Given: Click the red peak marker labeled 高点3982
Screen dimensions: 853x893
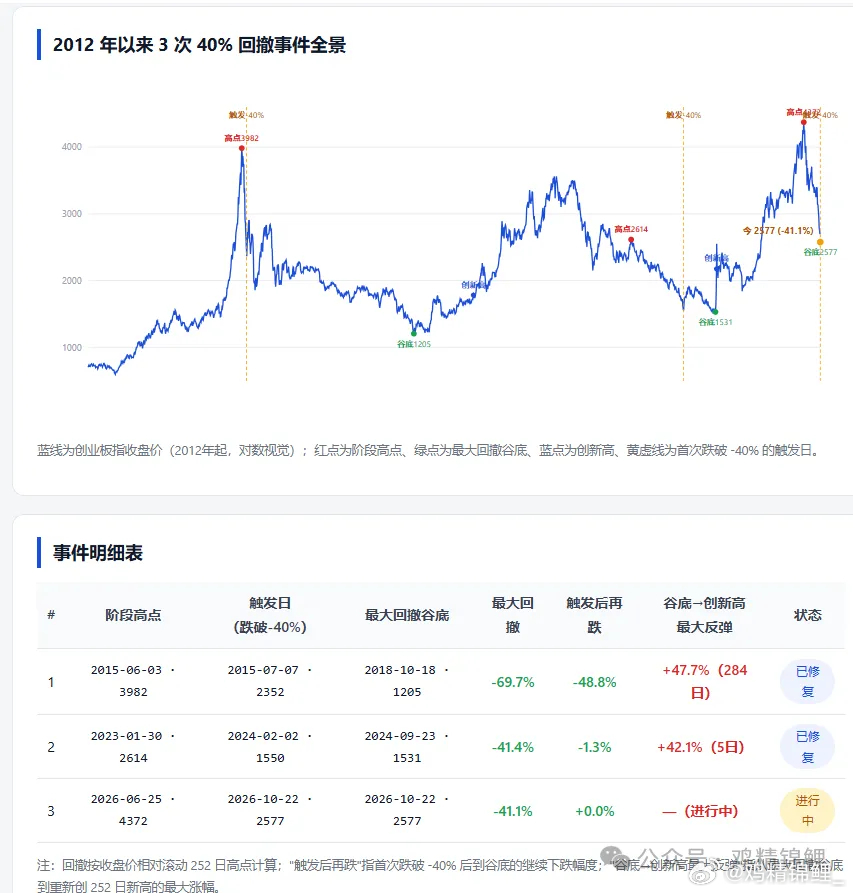Looking at the screenshot, I should [241, 148].
